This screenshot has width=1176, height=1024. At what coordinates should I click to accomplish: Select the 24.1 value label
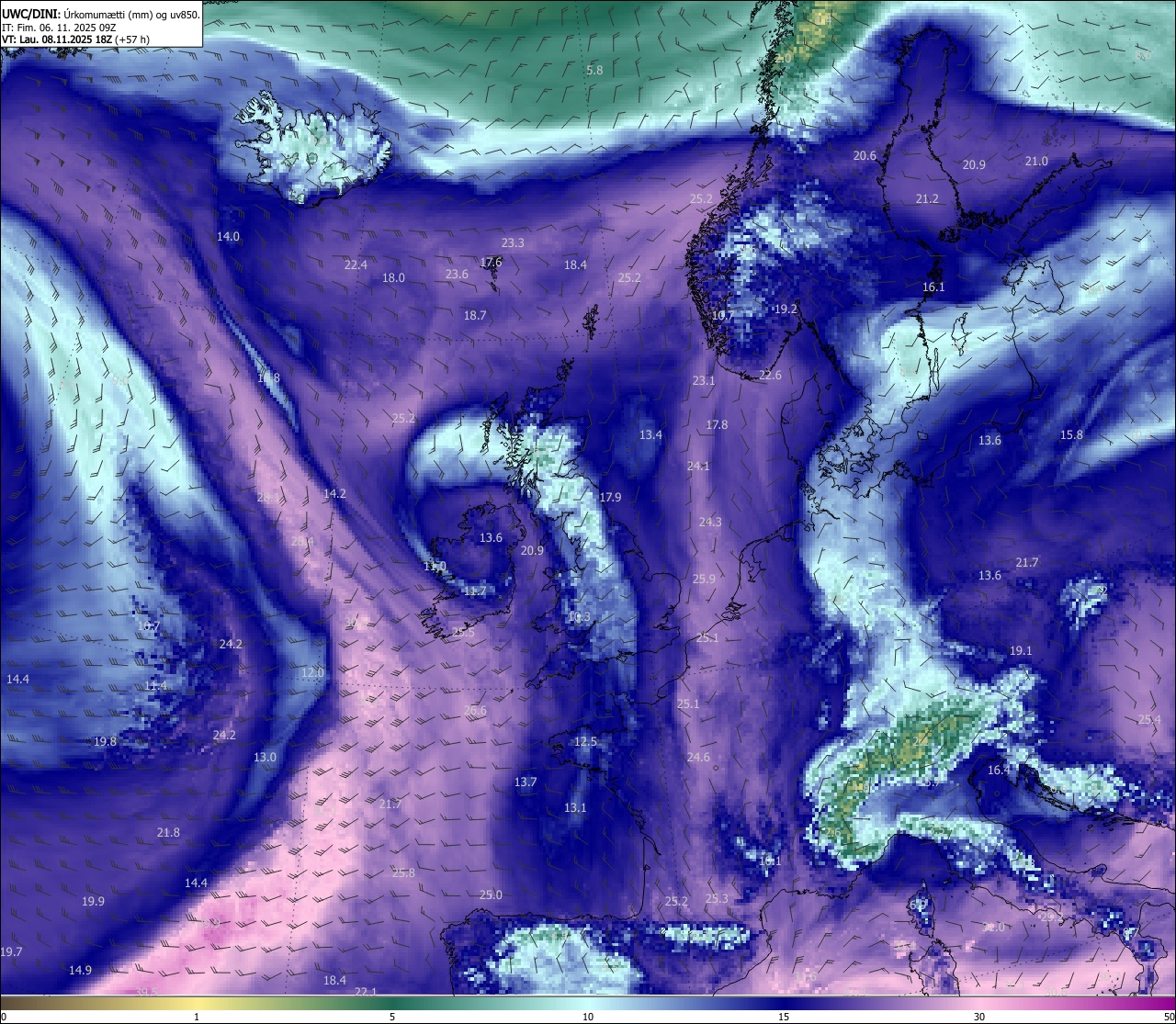pos(698,467)
